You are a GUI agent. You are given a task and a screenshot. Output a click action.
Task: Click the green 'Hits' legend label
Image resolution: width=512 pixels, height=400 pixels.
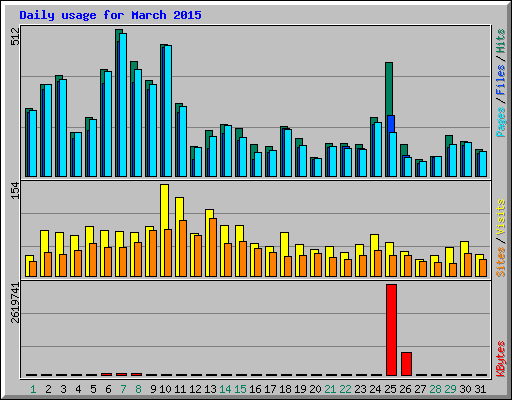click(500, 41)
